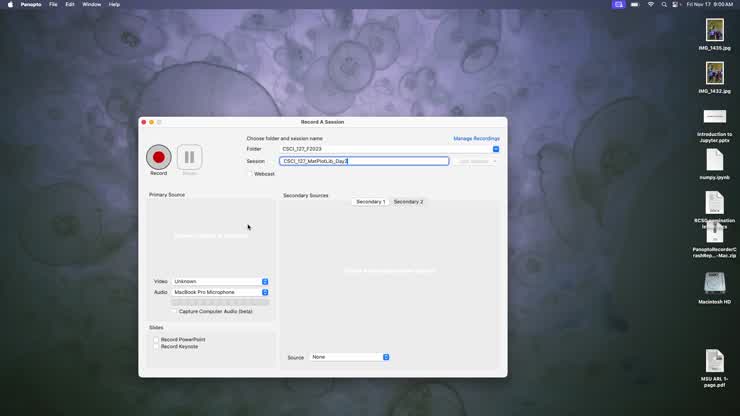This screenshot has height=416, width=740.
Task: Start recording with the red Record button
Action: [x=158, y=157]
